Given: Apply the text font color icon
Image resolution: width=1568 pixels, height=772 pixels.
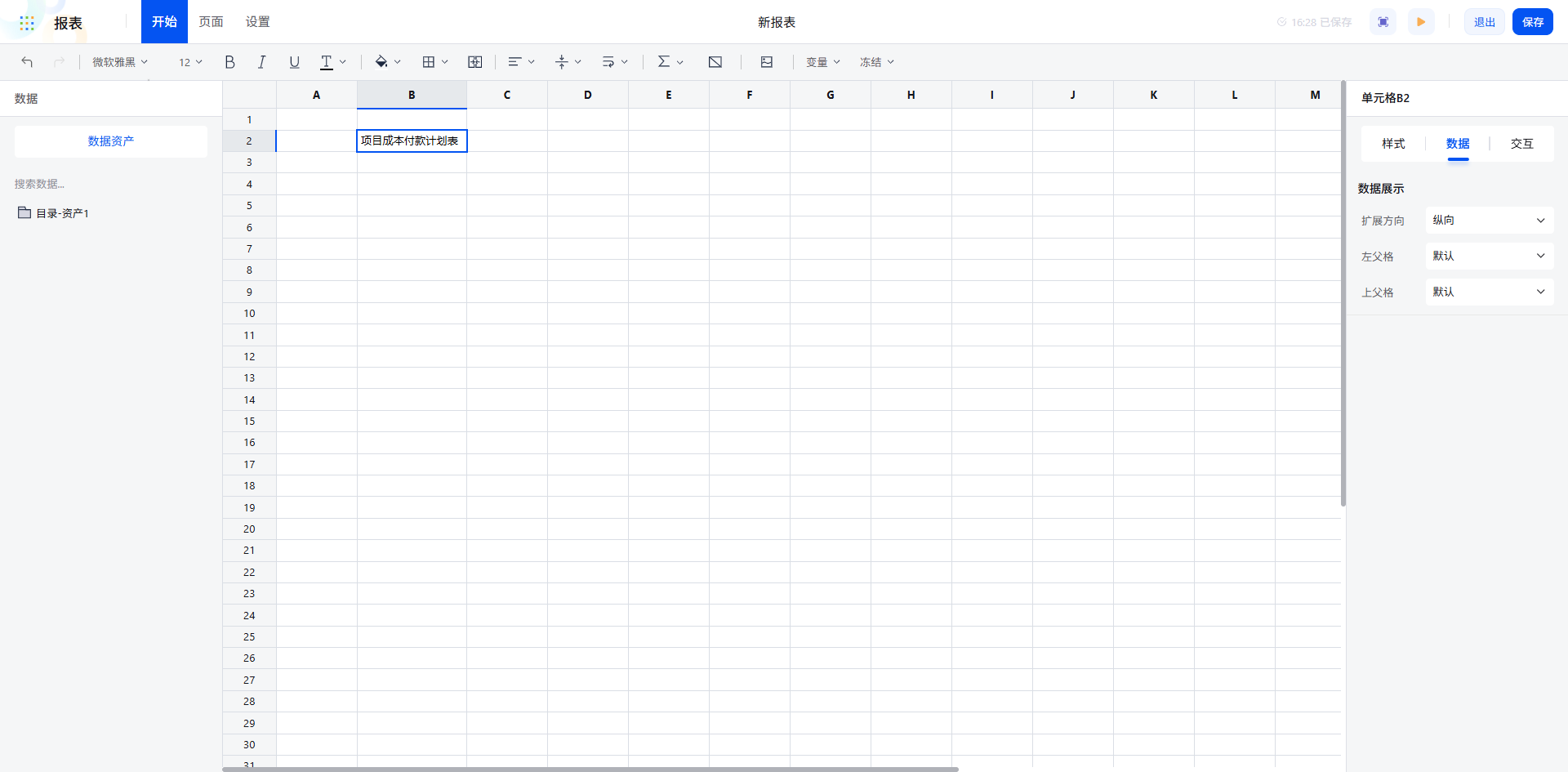Looking at the screenshot, I should (x=327, y=62).
